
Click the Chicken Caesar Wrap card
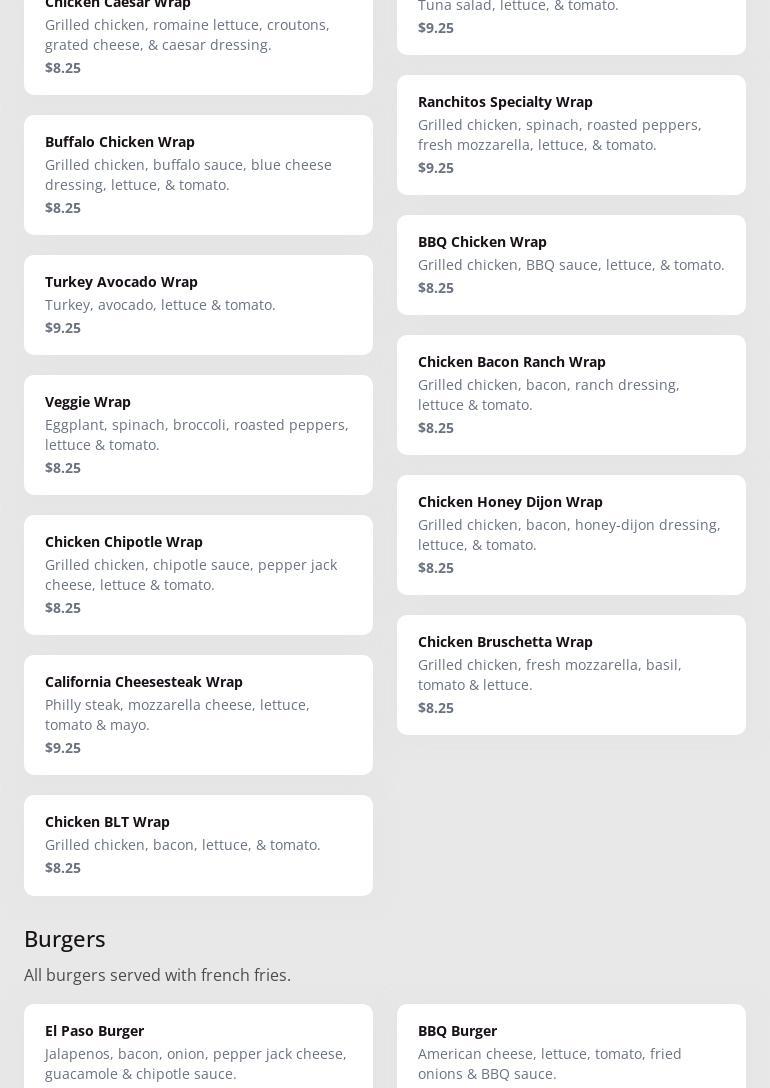coord(198,40)
